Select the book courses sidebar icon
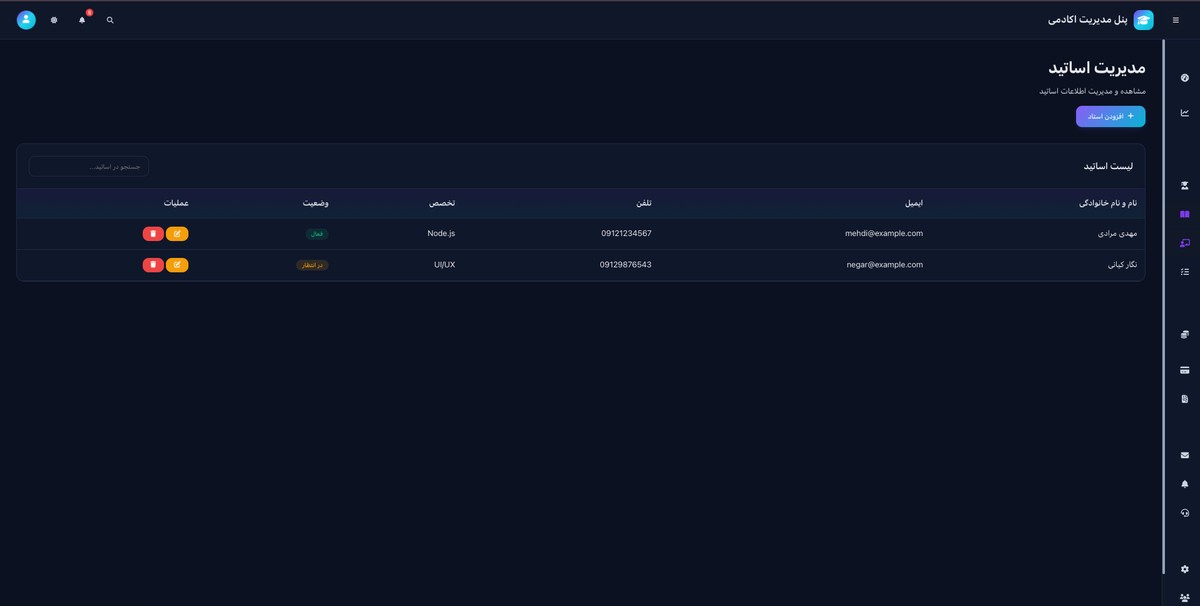The width and height of the screenshot is (1200, 606). [1185, 214]
